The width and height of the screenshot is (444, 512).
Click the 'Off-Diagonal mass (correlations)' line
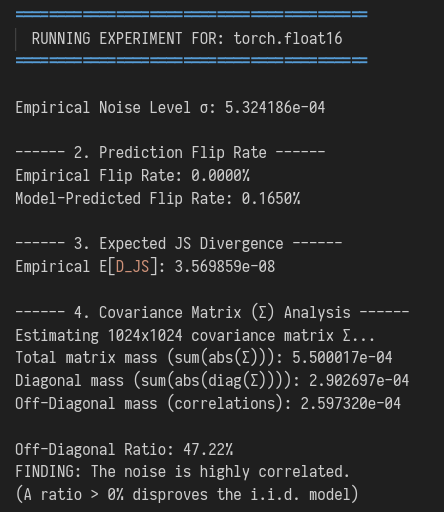(x=208, y=403)
